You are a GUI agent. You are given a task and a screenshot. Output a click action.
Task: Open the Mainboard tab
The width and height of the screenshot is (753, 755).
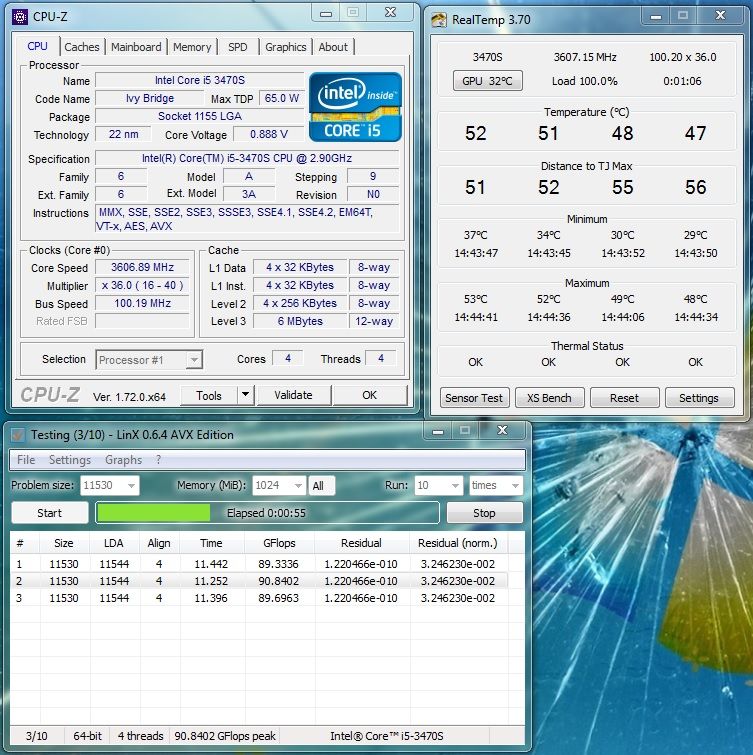coord(136,47)
